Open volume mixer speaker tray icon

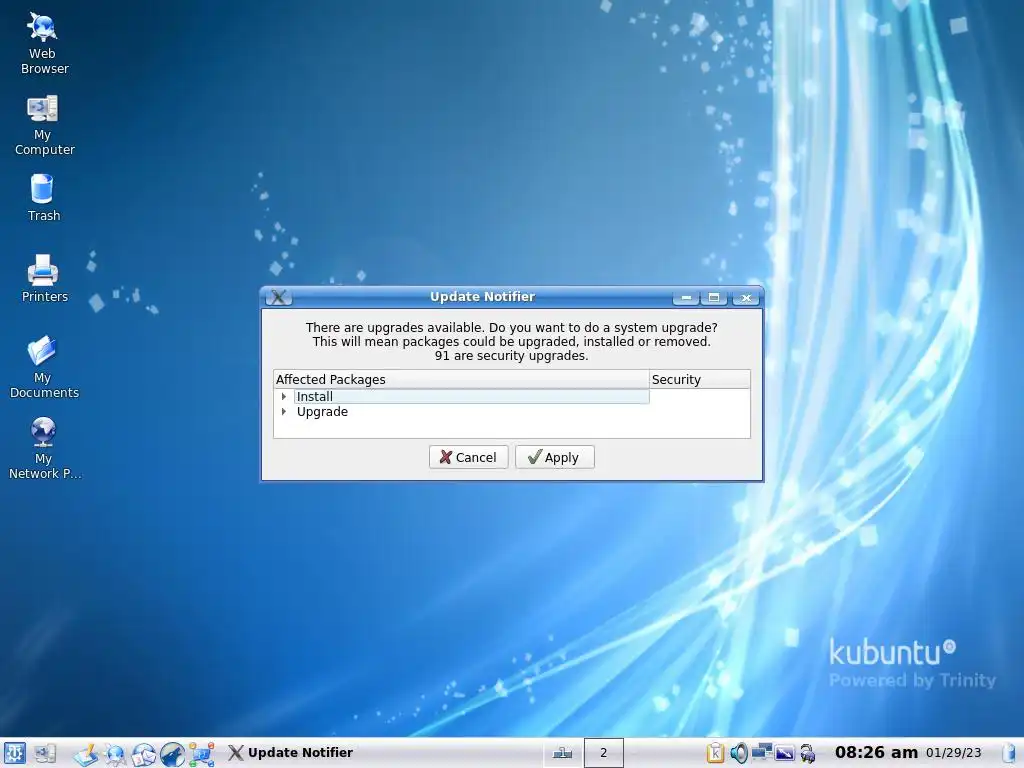coord(739,753)
